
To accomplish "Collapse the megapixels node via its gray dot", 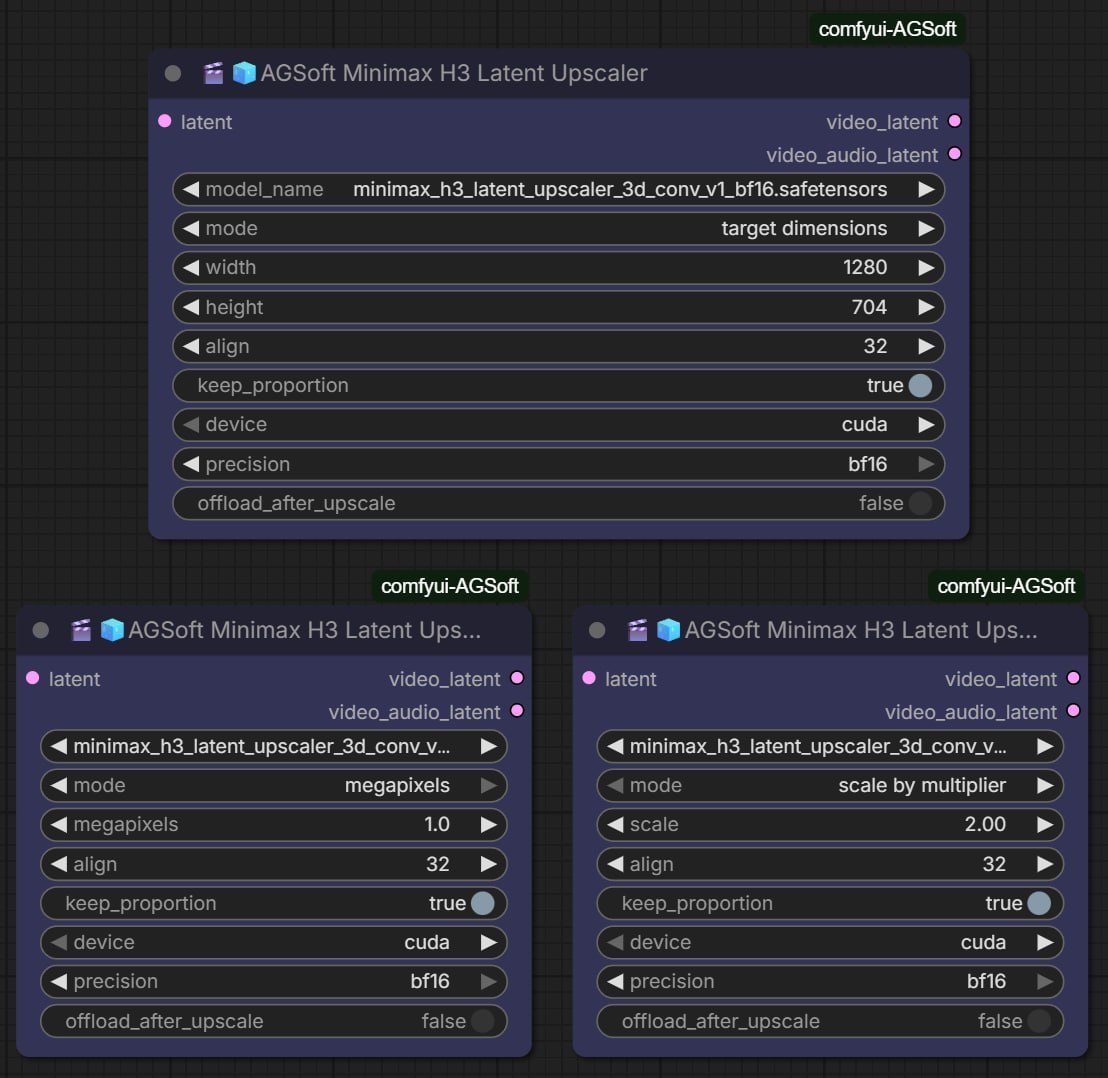I will (x=40, y=630).
